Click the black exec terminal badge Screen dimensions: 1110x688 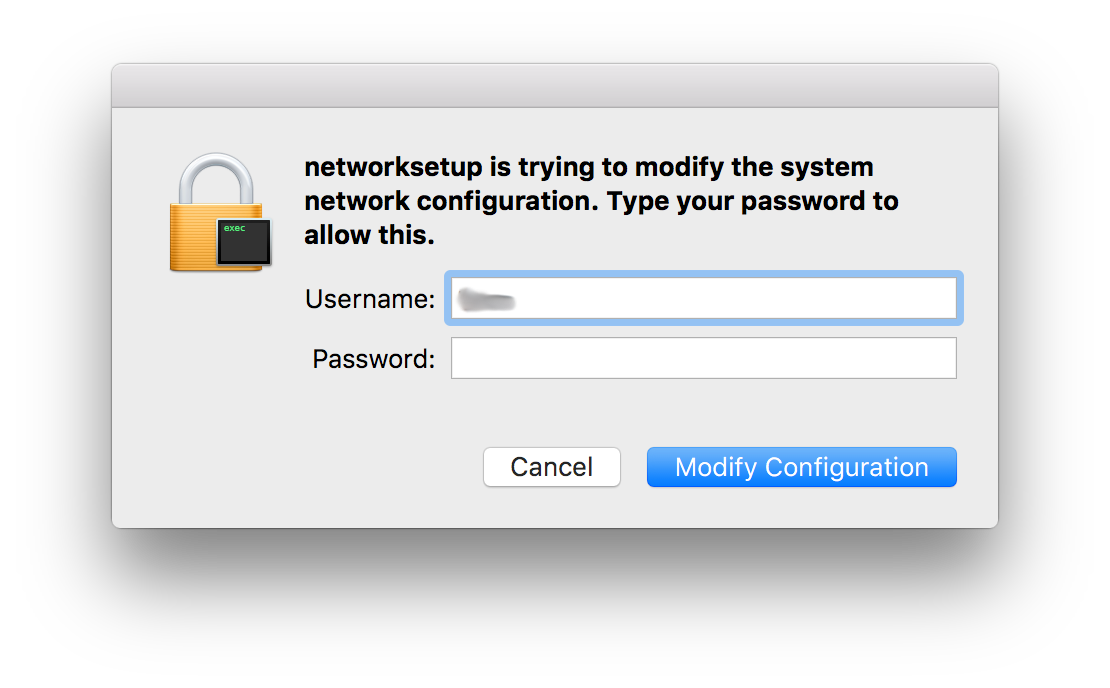[x=244, y=242]
